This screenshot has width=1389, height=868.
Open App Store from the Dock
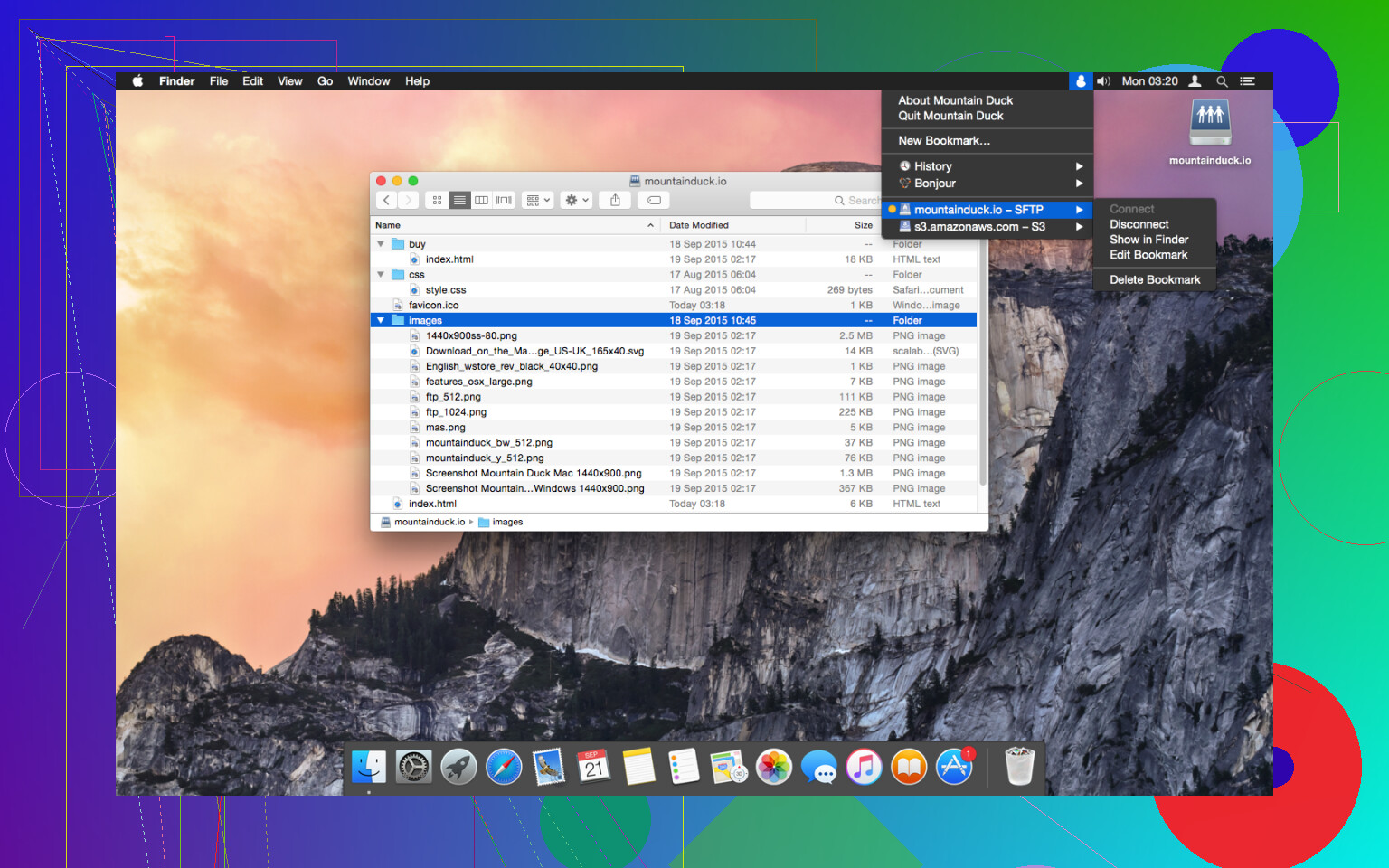[x=954, y=768]
